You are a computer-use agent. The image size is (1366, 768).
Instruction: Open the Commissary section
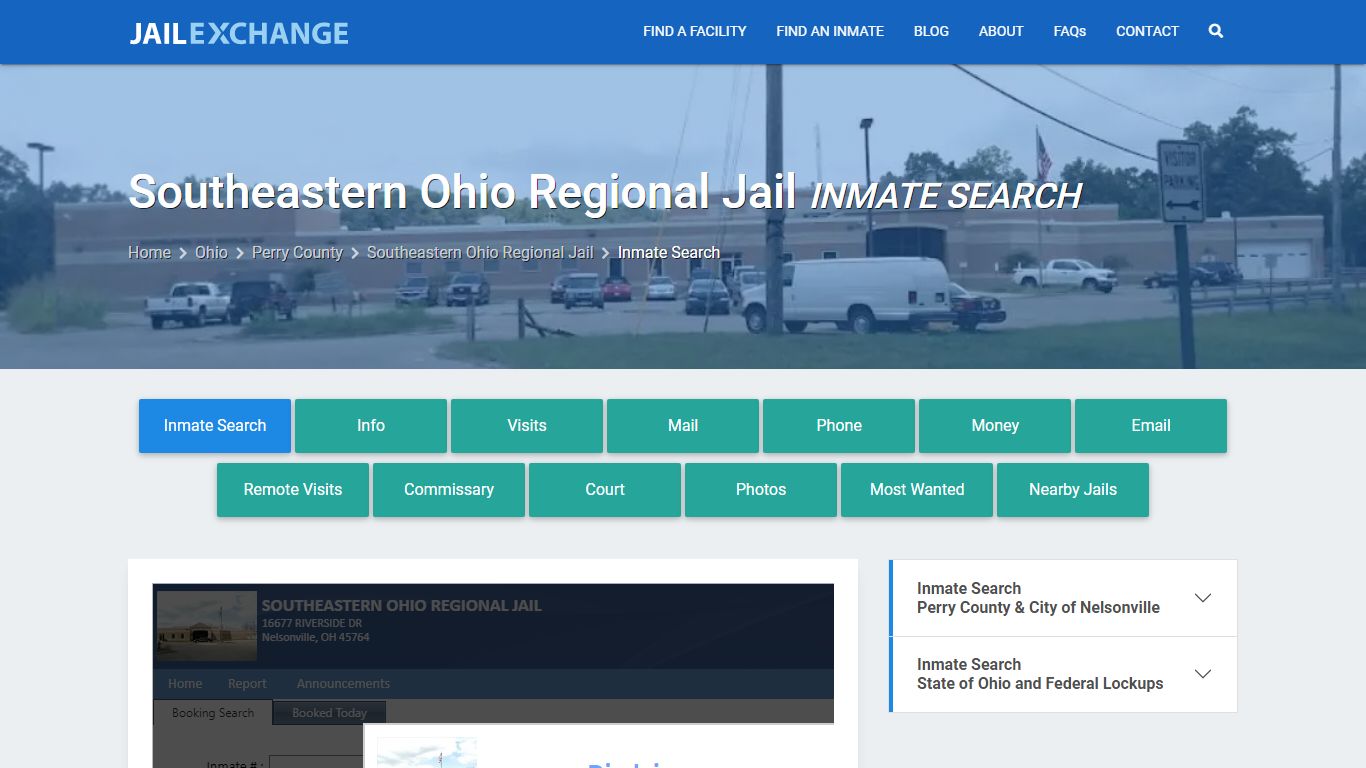pos(449,490)
